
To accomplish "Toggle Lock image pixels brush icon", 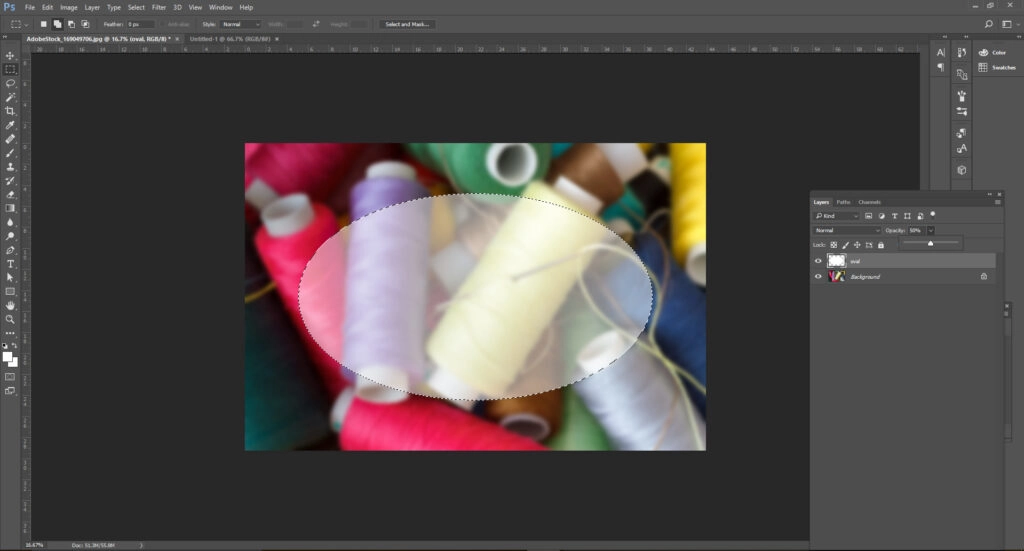I will click(x=845, y=245).
